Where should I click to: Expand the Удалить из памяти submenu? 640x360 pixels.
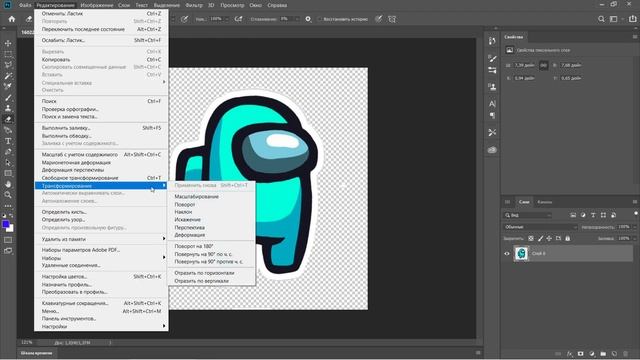click(x=101, y=239)
